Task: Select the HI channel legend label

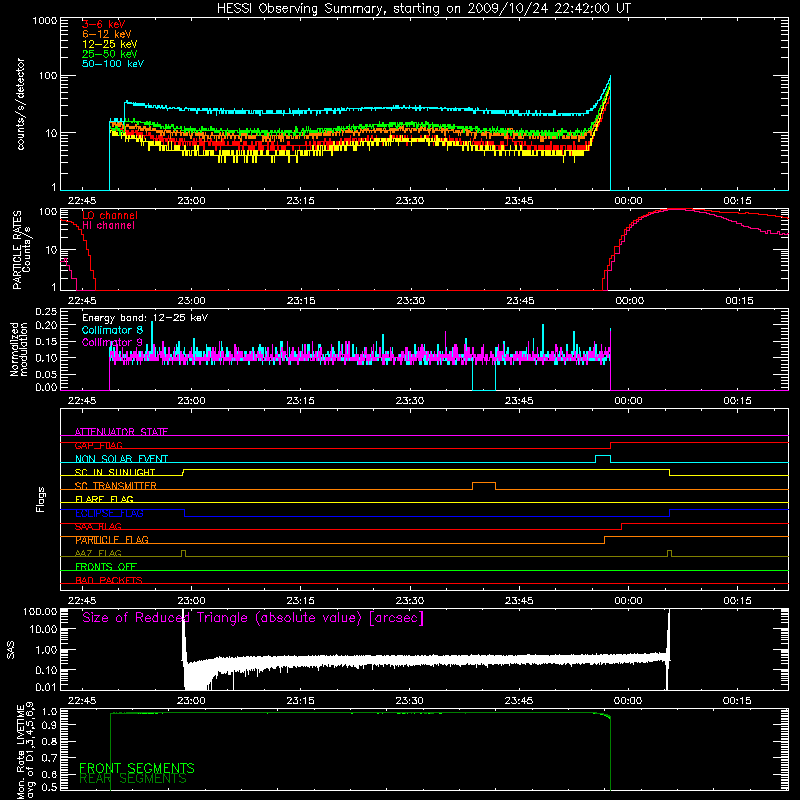Action: click(x=109, y=226)
